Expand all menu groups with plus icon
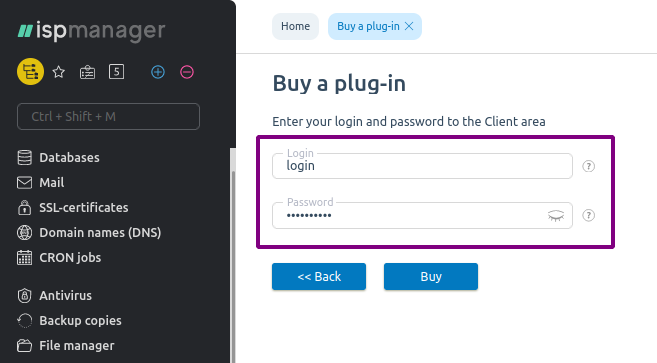Viewport: 657px width, 363px height. (x=158, y=72)
